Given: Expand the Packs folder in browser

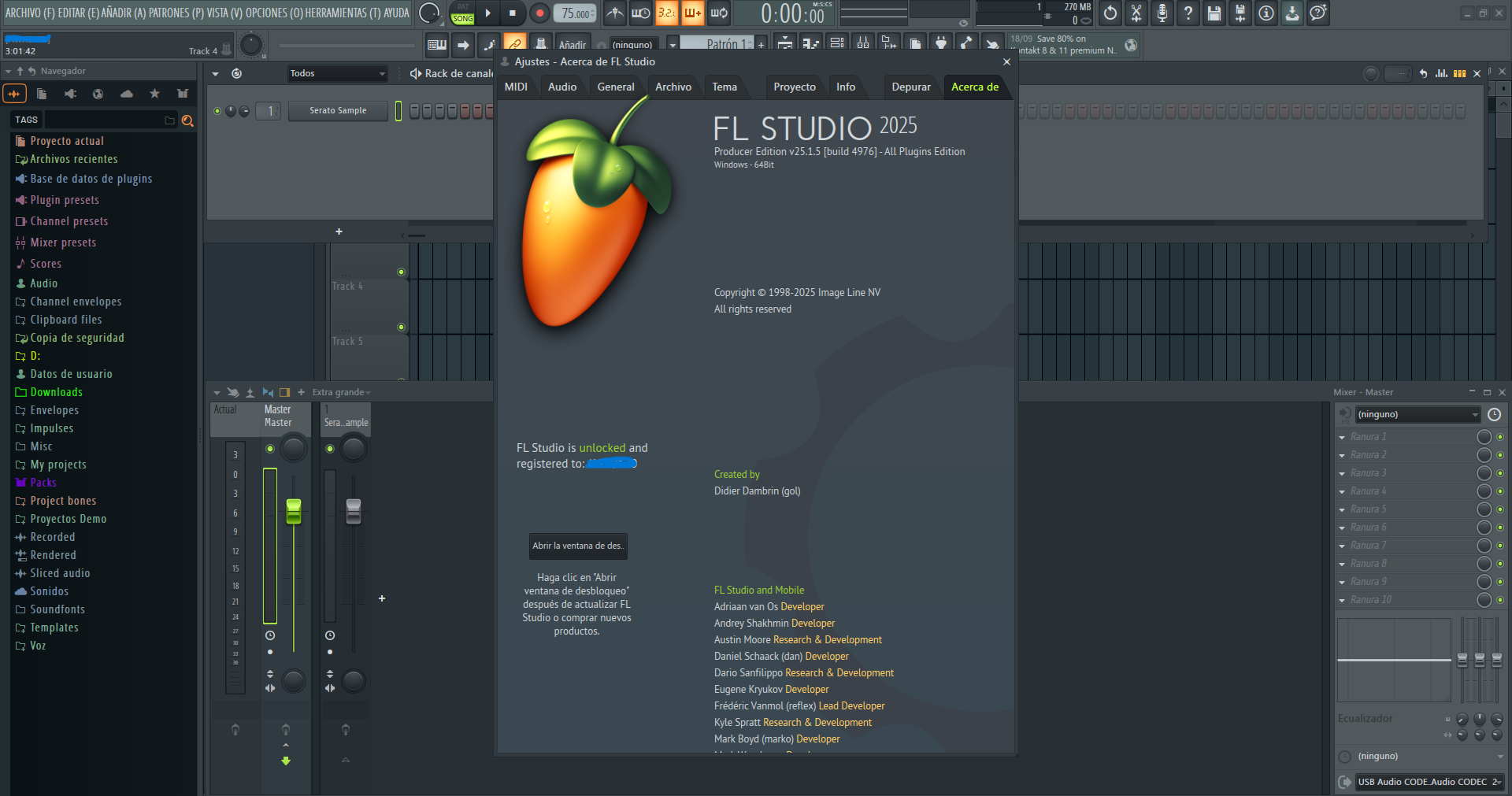Looking at the screenshot, I should click(43, 483).
